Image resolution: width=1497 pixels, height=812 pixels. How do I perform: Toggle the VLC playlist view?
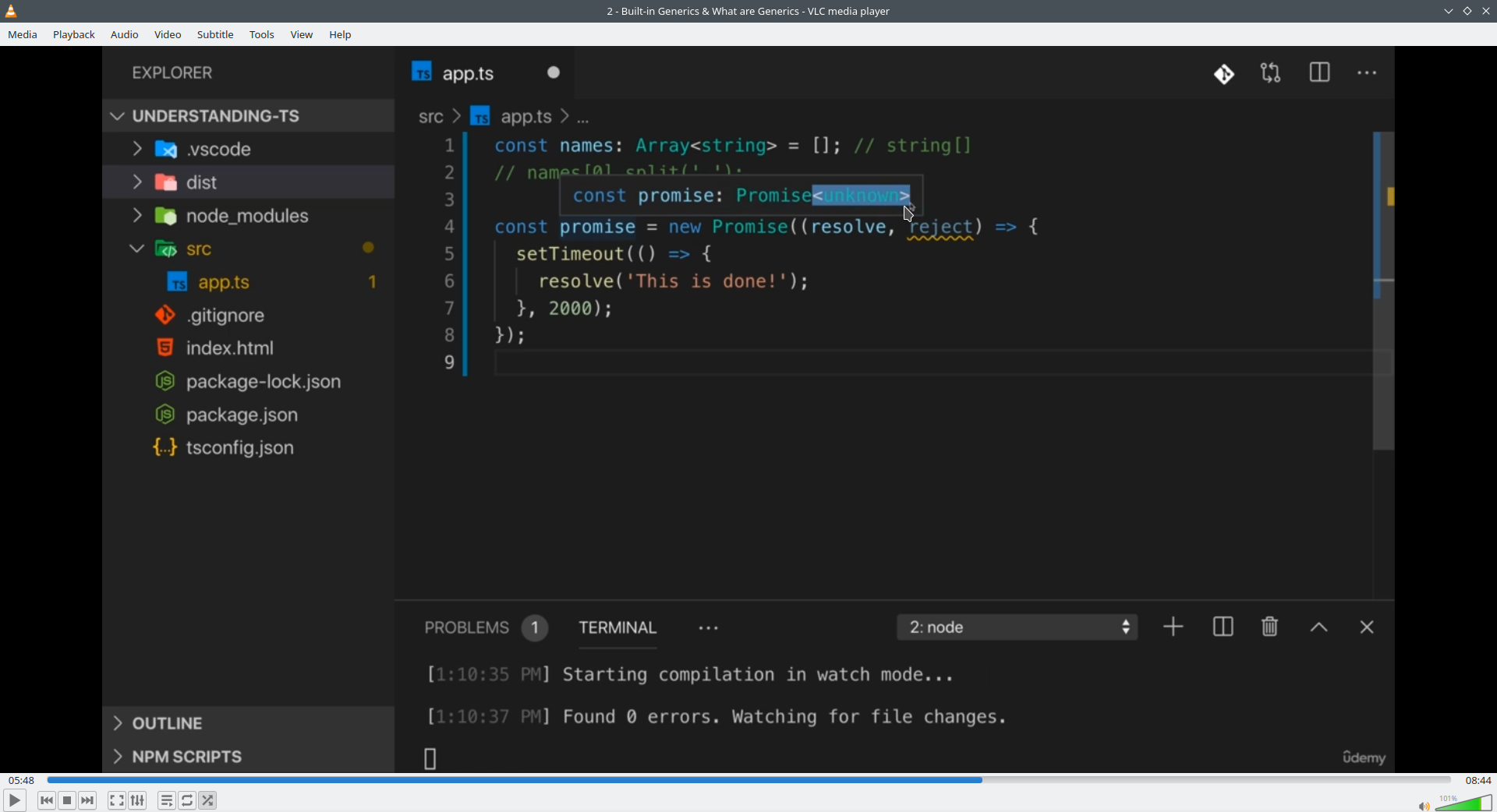click(x=167, y=800)
